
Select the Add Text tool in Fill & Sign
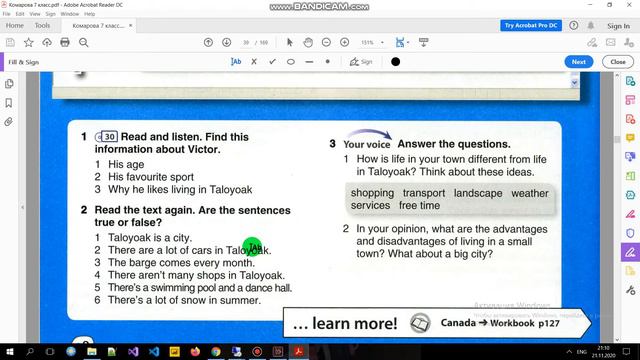click(236, 62)
